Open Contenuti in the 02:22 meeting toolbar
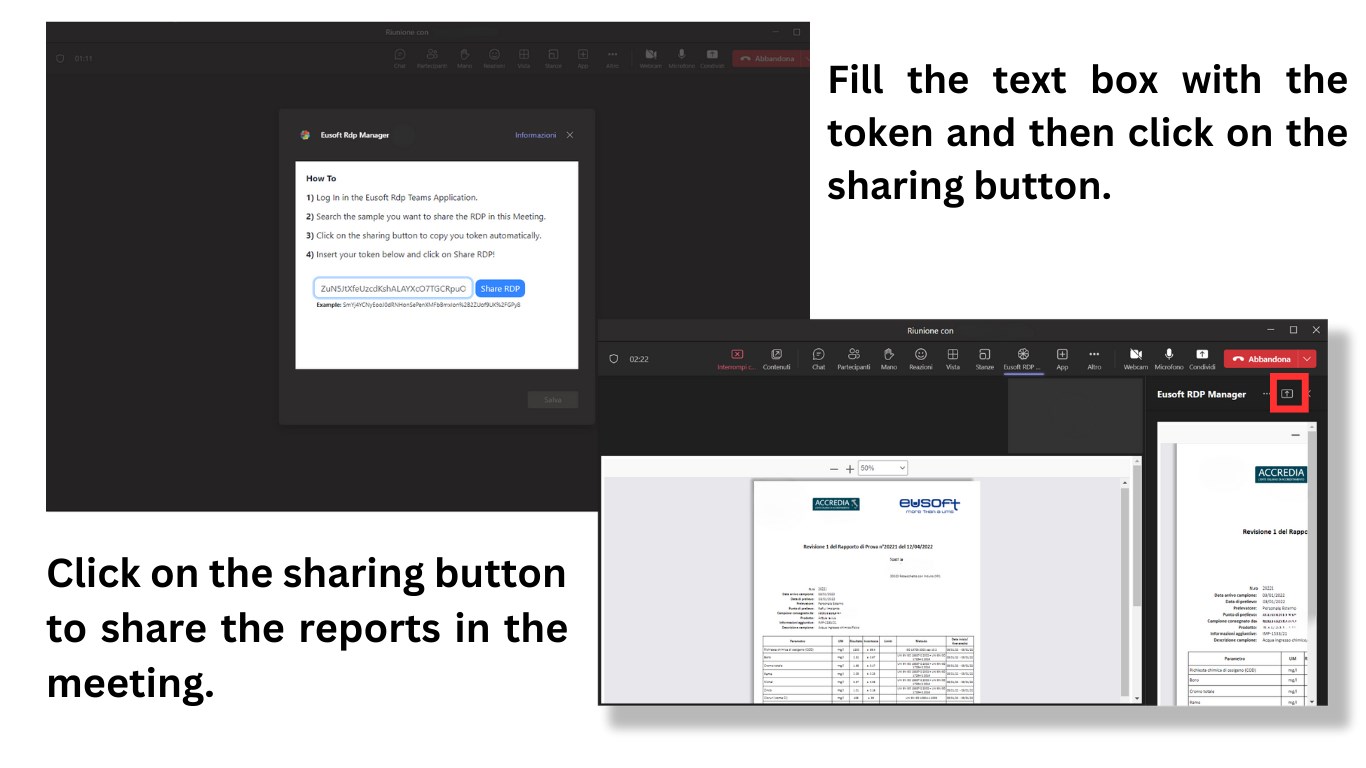The height and width of the screenshot is (768, 1366). tap(776, 359)
